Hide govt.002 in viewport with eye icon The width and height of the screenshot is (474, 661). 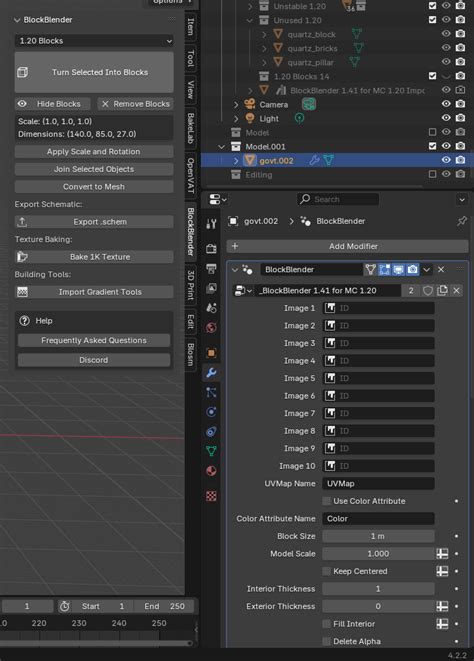point(446,160)
